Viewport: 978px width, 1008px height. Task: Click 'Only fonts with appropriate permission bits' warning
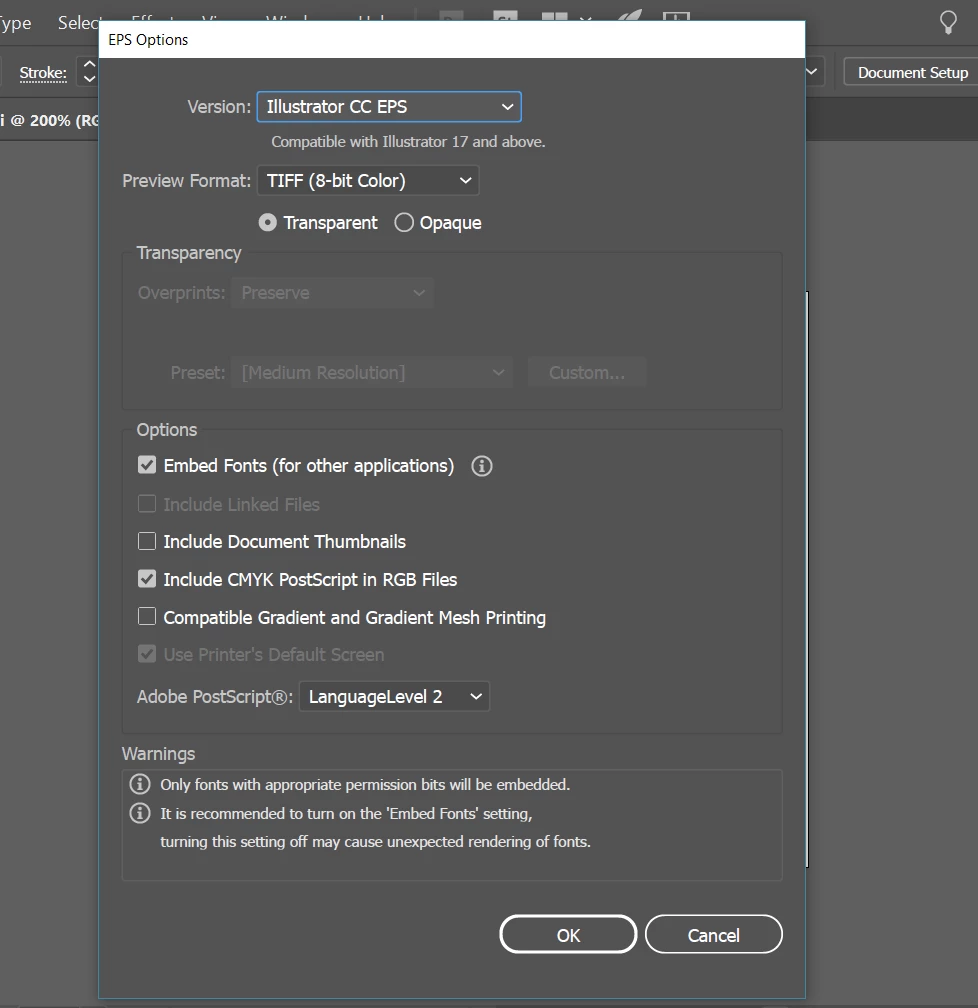(x=365, y=784)
